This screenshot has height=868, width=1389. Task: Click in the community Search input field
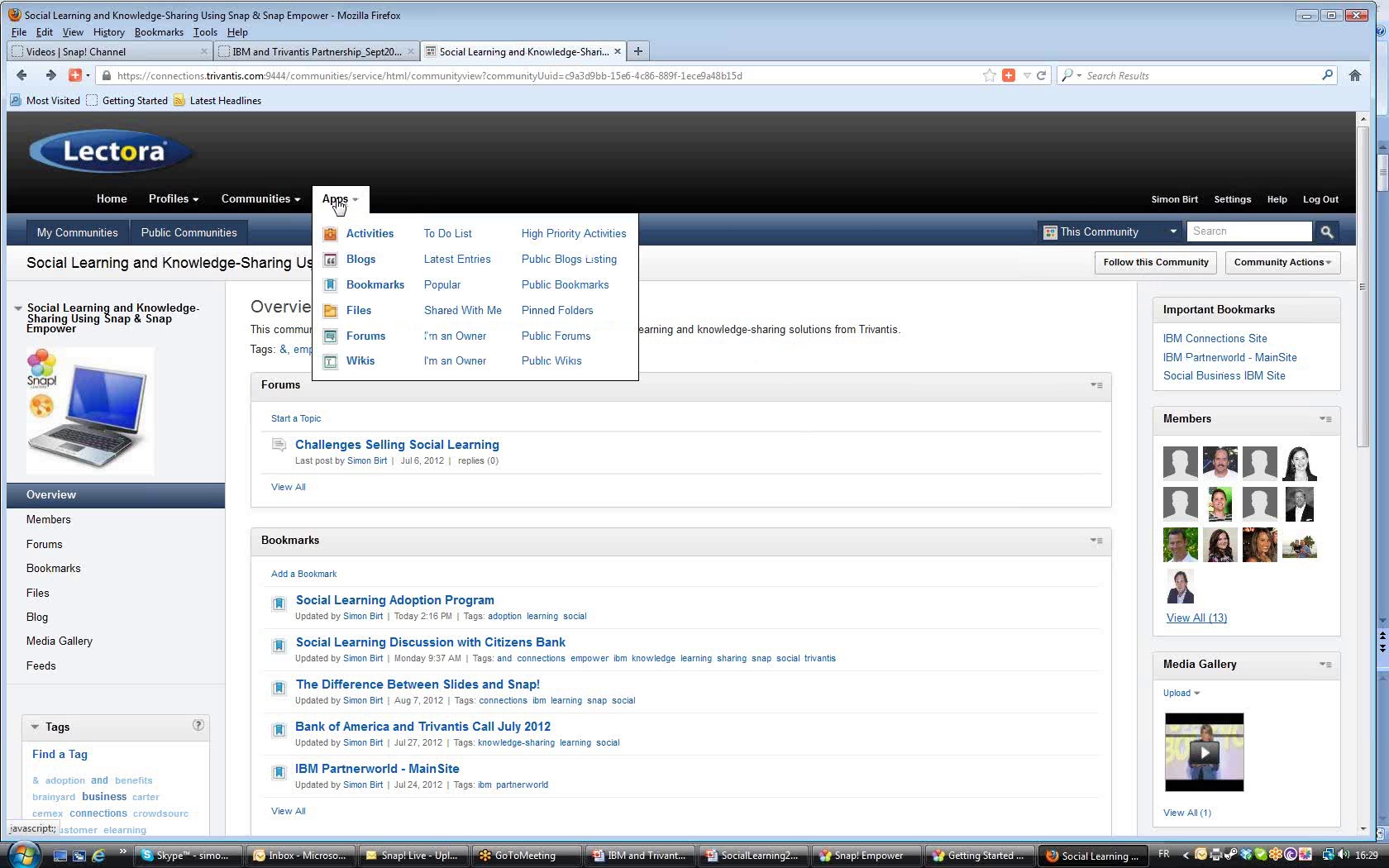pos(1249,232)
